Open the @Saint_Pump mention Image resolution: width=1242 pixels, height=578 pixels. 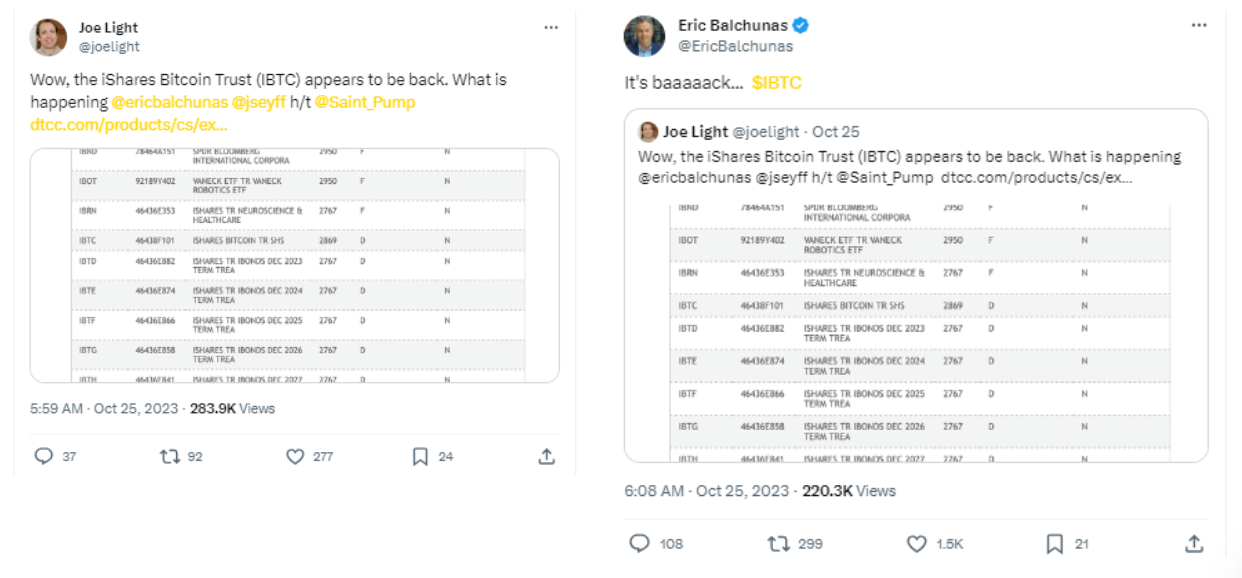pyautogui.click(x=365, y=102)
